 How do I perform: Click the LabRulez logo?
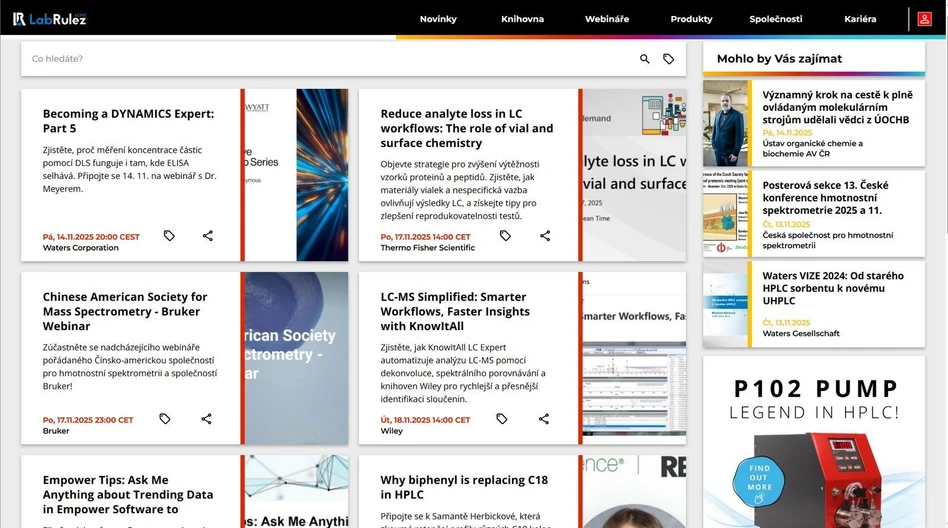click(50, 19)
